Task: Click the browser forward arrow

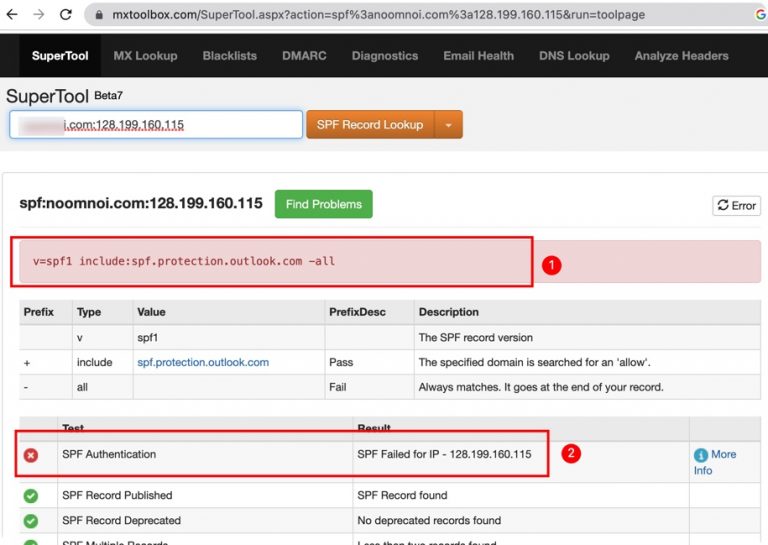Action: (x=38, y=15)
